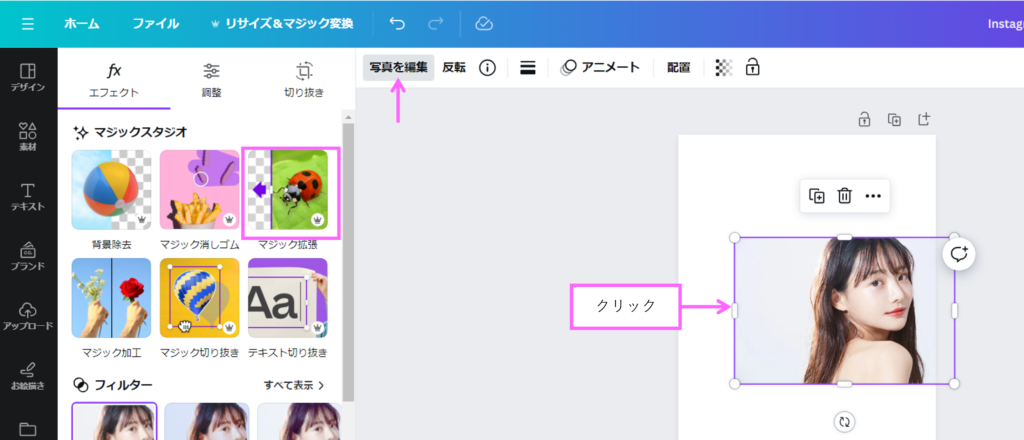Switch to the 切り抜き tab
This screenshot has height=440, width=1024.
tap(304, 79)
